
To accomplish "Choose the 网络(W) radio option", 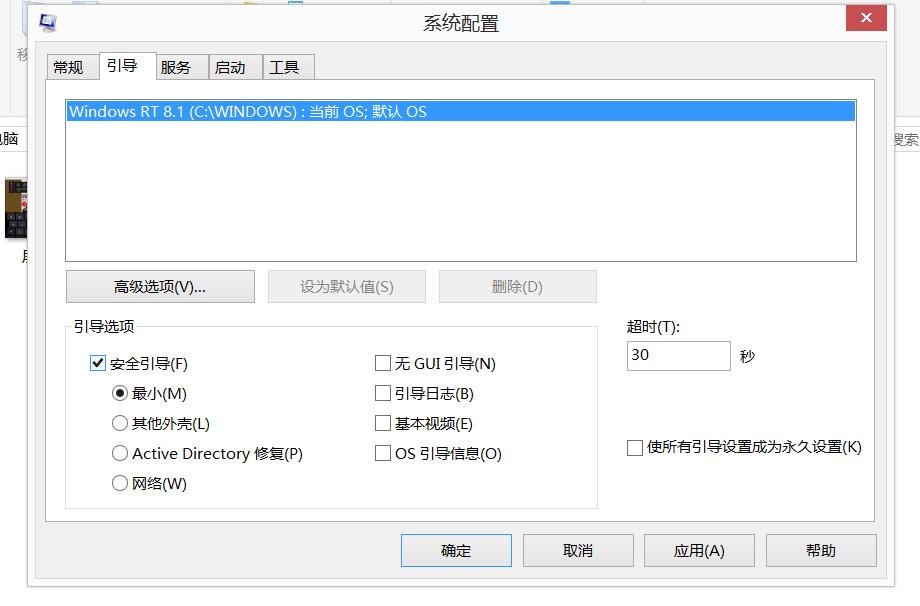I will [x=120, y=483].
